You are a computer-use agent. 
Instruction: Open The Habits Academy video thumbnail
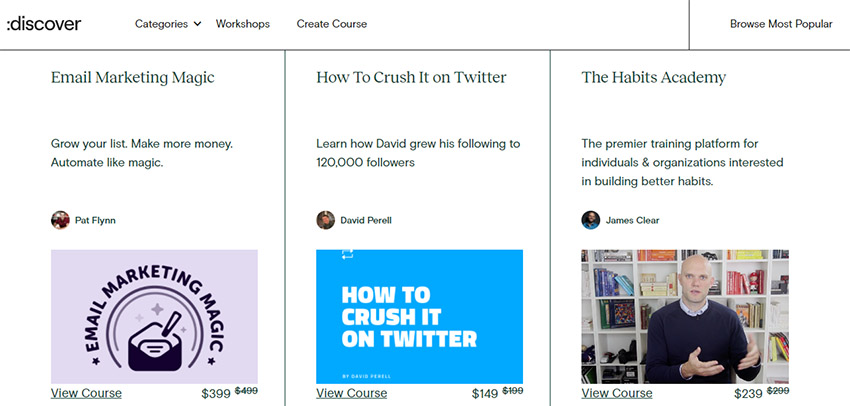tap(685, 317)
